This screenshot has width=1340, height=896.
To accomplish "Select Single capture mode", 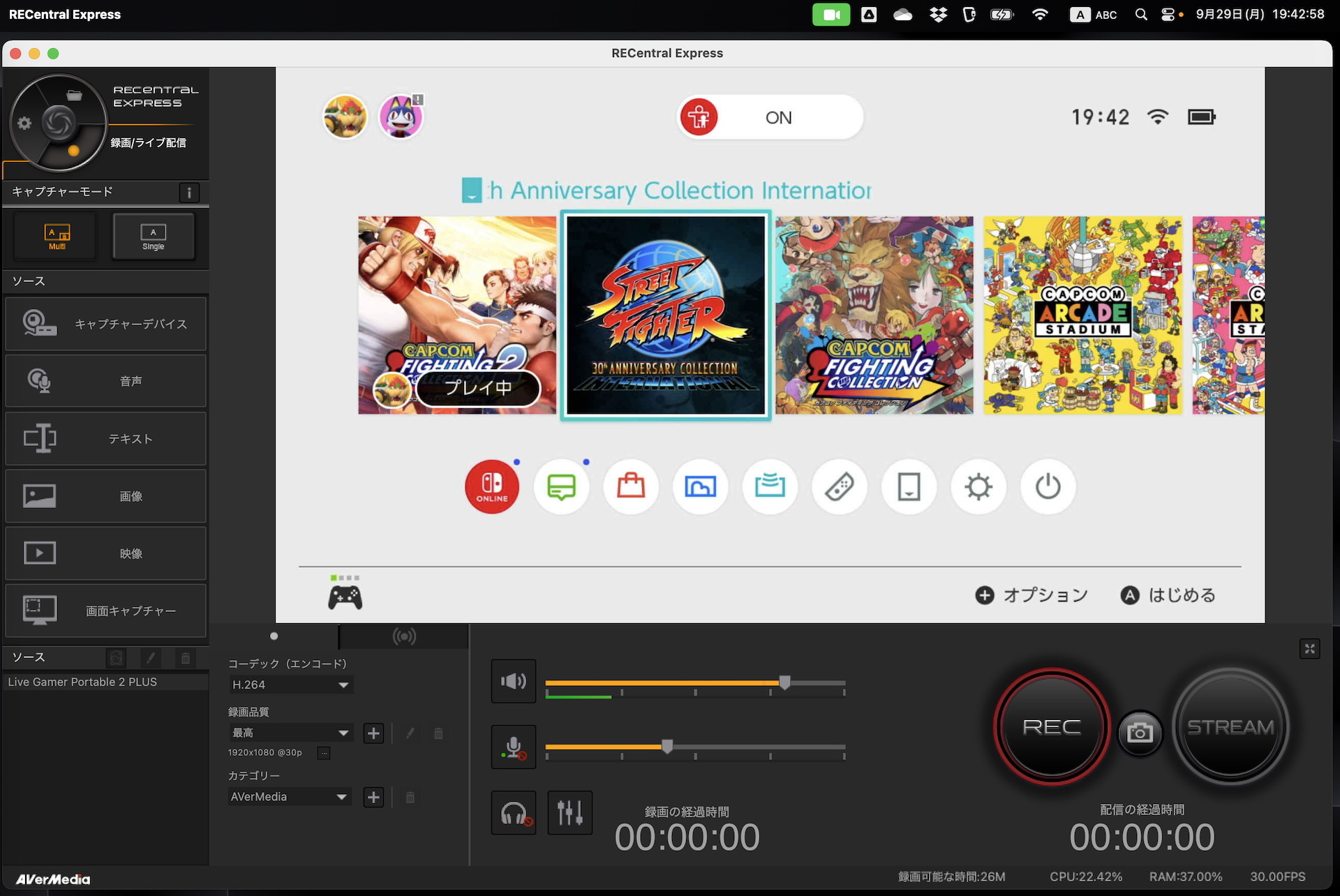I will (x=154, y=237).
